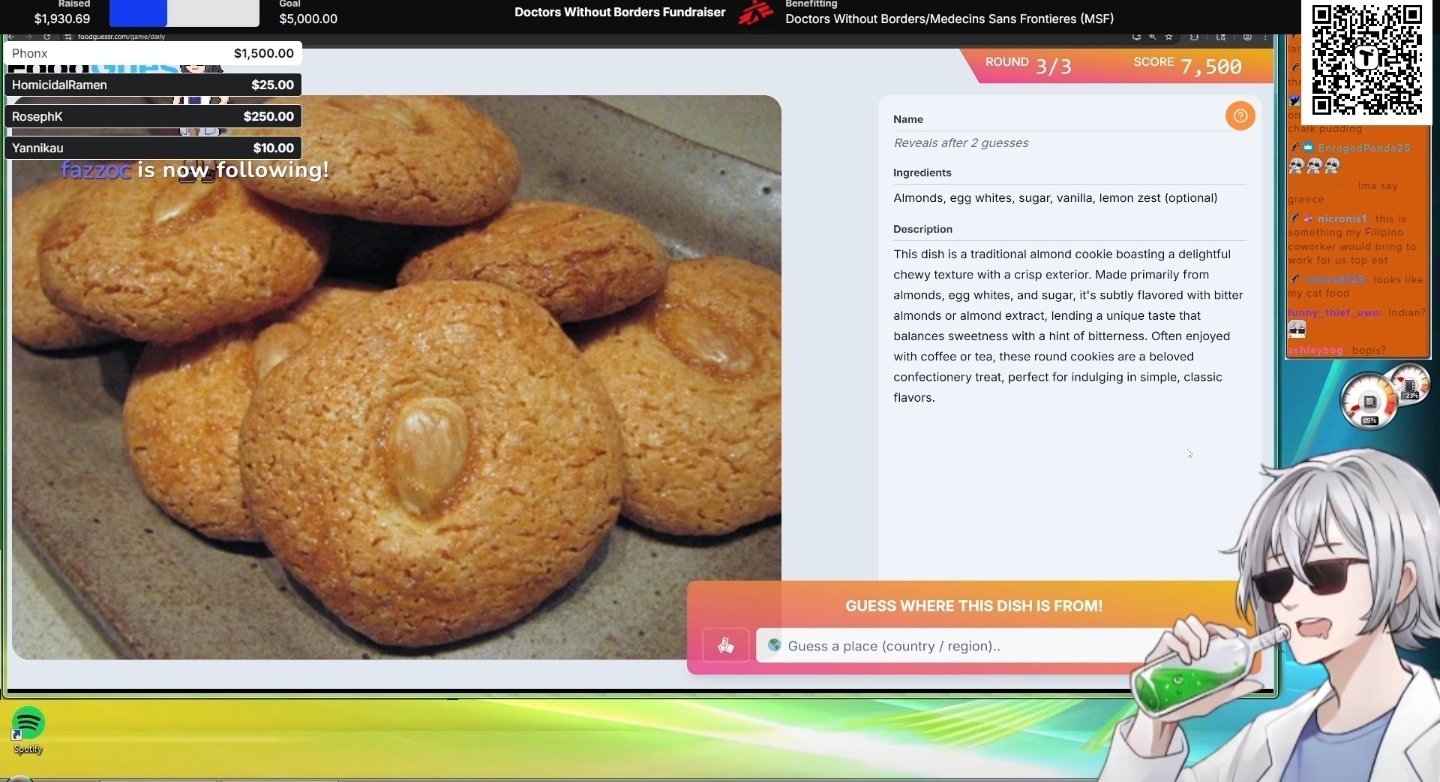Click the globe icon in the guess field
Screen dimensions: 1440x782
pyautogui.click(x=774, y=645)
